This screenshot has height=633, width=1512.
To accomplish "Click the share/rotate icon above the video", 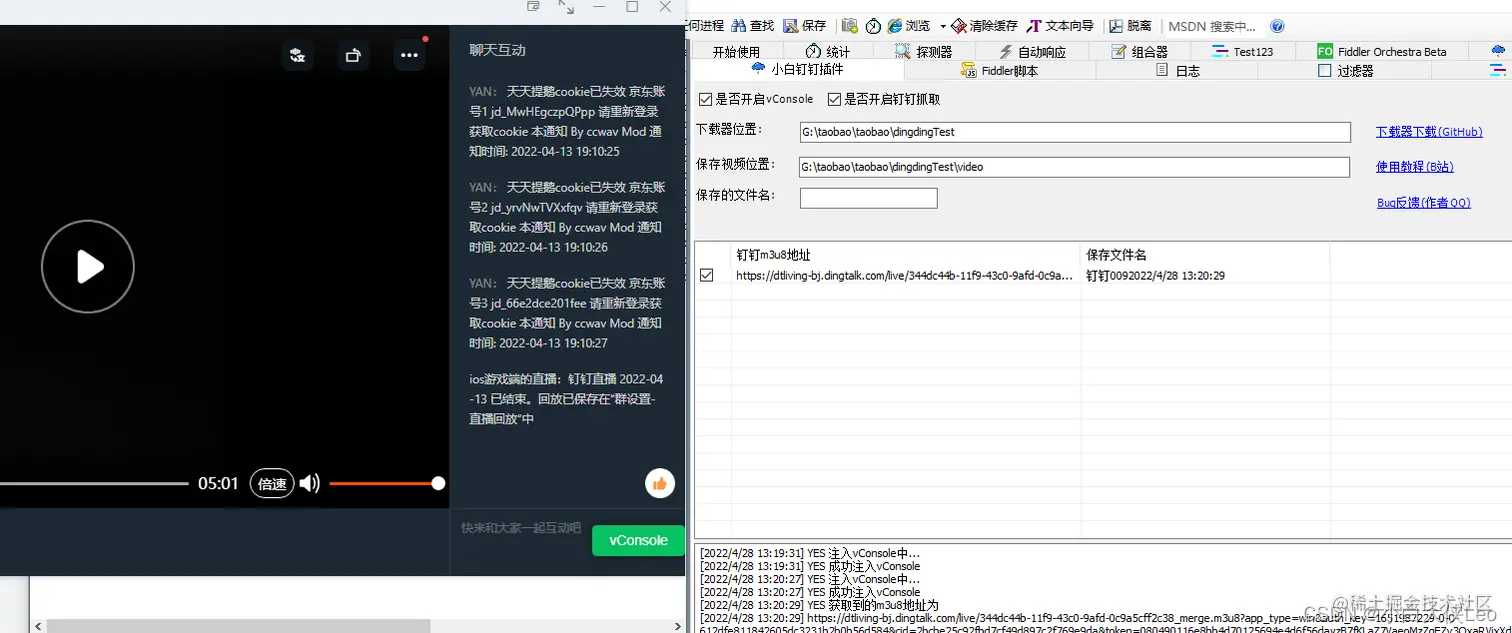I will point(352,55).
